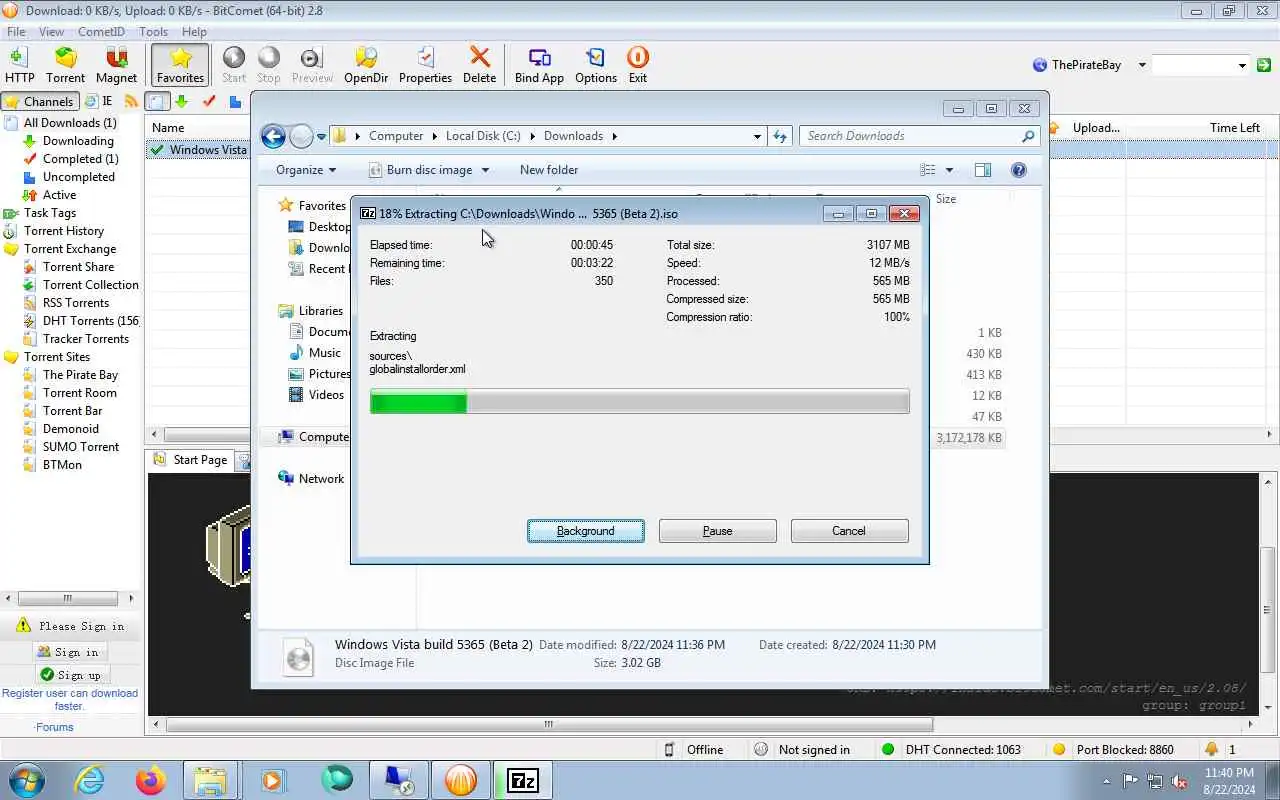Expand the address bar history dropdown
Image resolution: width=1280 pixels, height=800 pixels.
757,136
